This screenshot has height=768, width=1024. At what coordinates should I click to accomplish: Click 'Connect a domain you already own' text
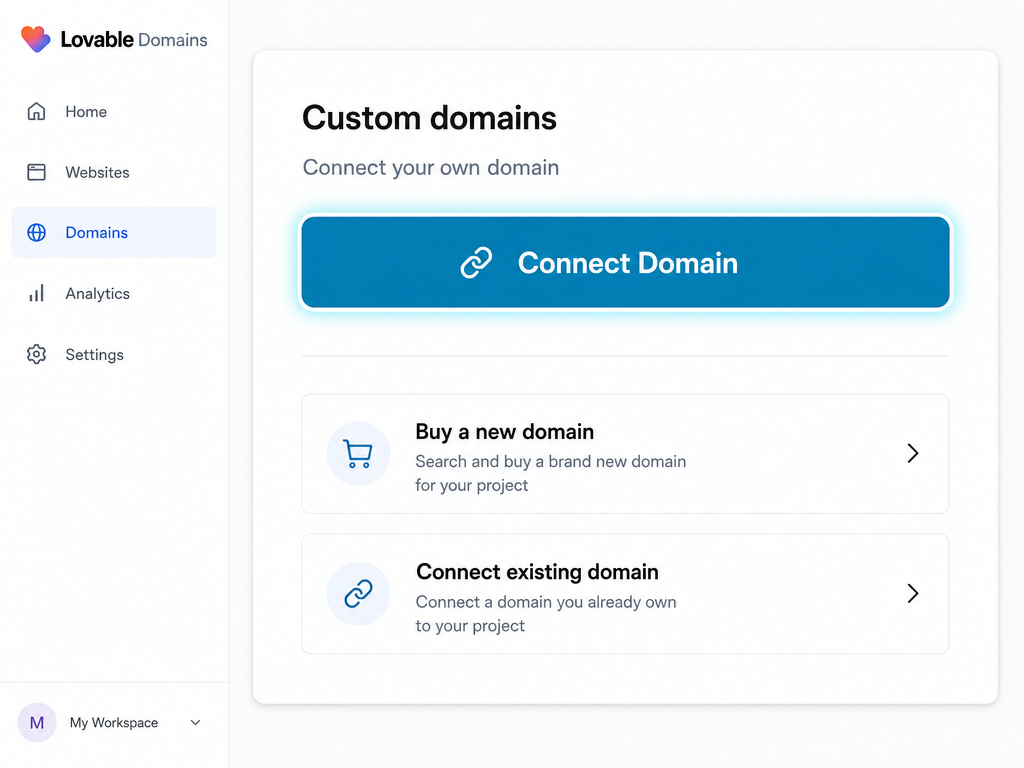click(x=546, y=601)
